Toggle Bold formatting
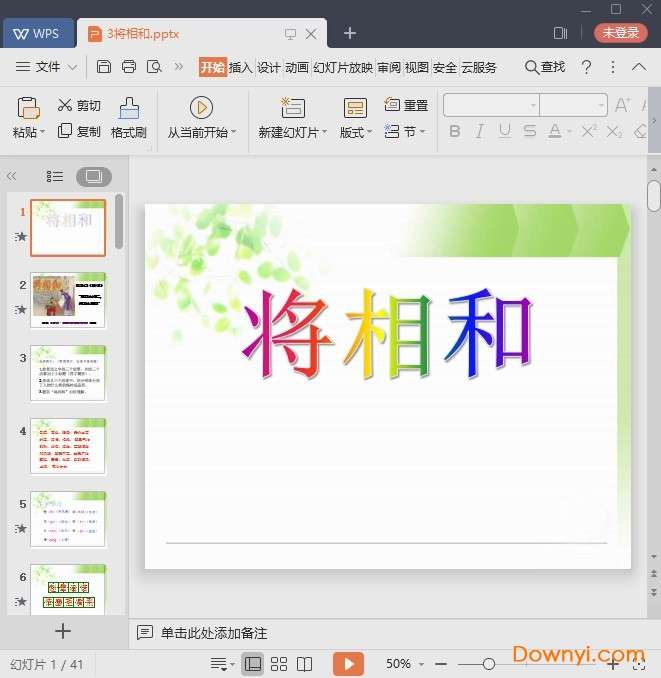 [x=454, y=131]
